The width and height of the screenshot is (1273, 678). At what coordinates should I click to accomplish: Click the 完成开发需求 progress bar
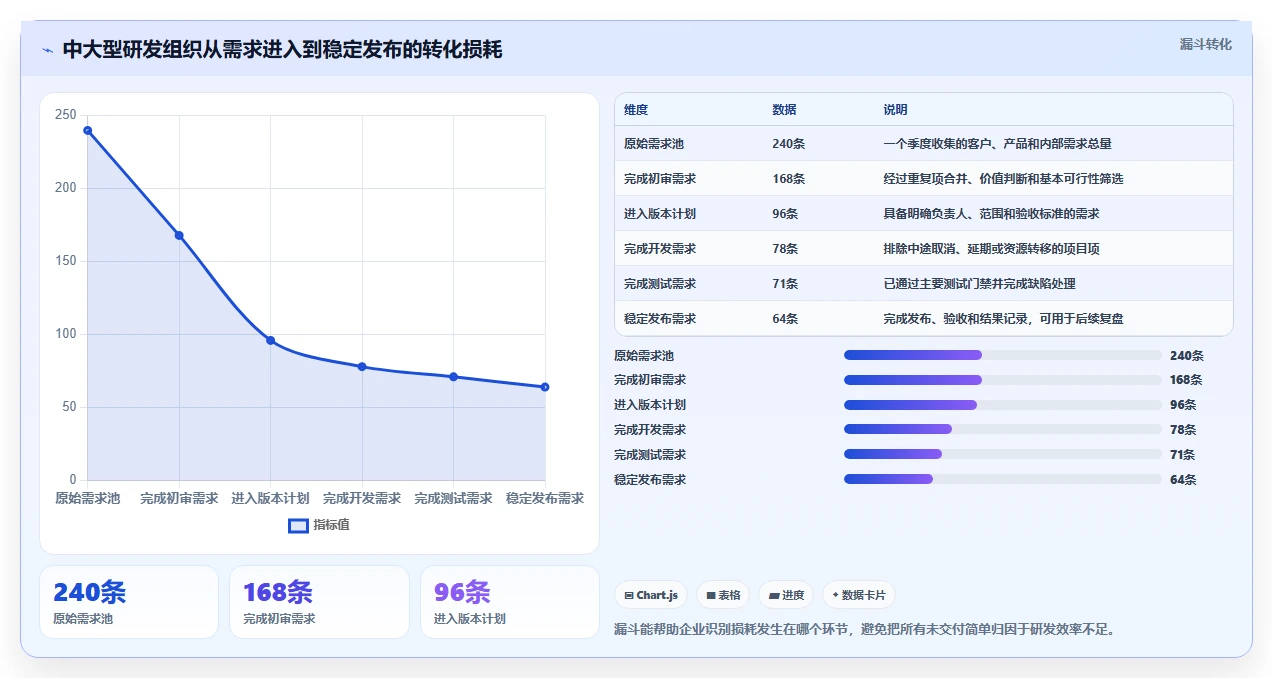tap(1003, 429)
